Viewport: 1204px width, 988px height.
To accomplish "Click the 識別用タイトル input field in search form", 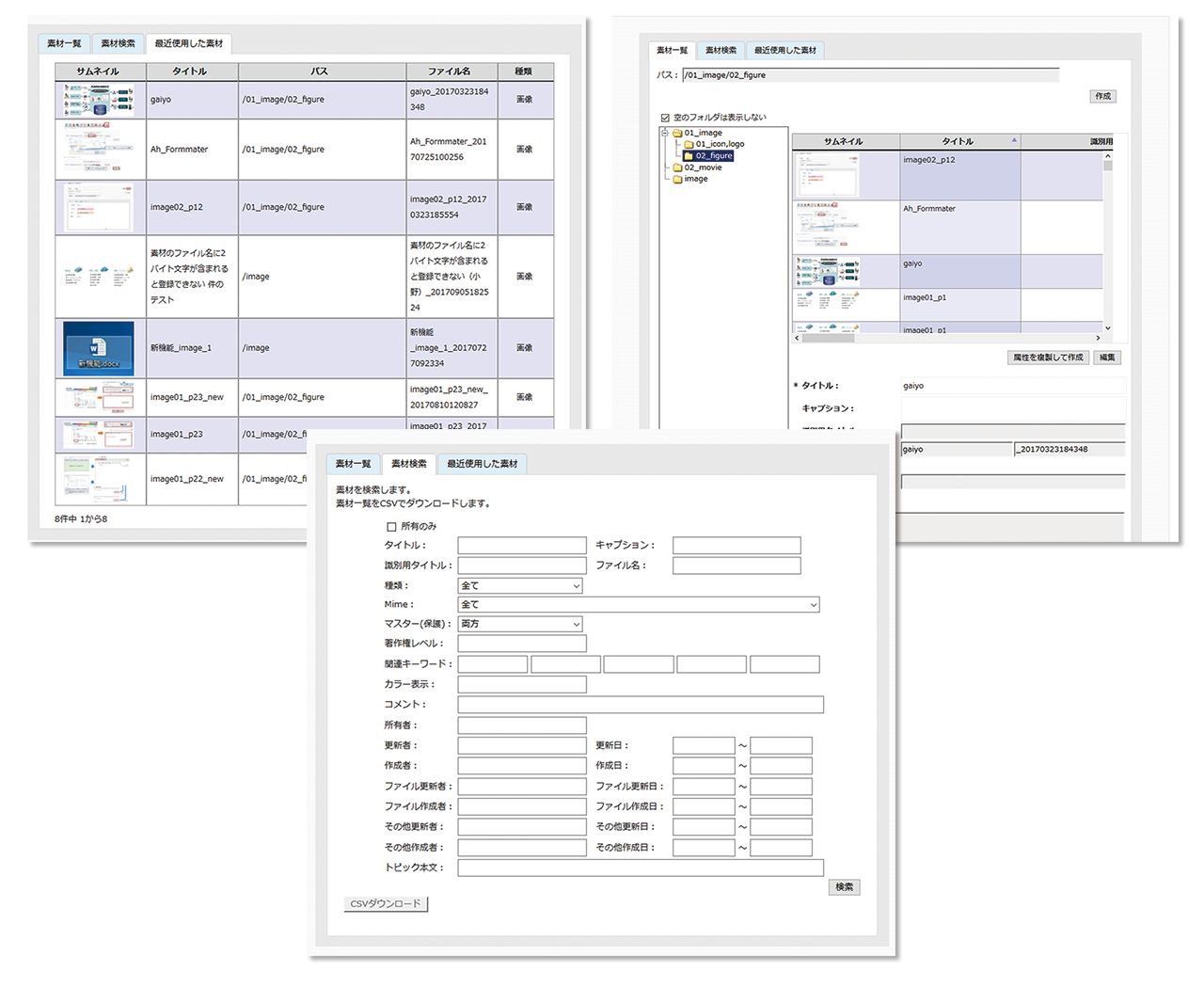I will click(x=521, y=566).
